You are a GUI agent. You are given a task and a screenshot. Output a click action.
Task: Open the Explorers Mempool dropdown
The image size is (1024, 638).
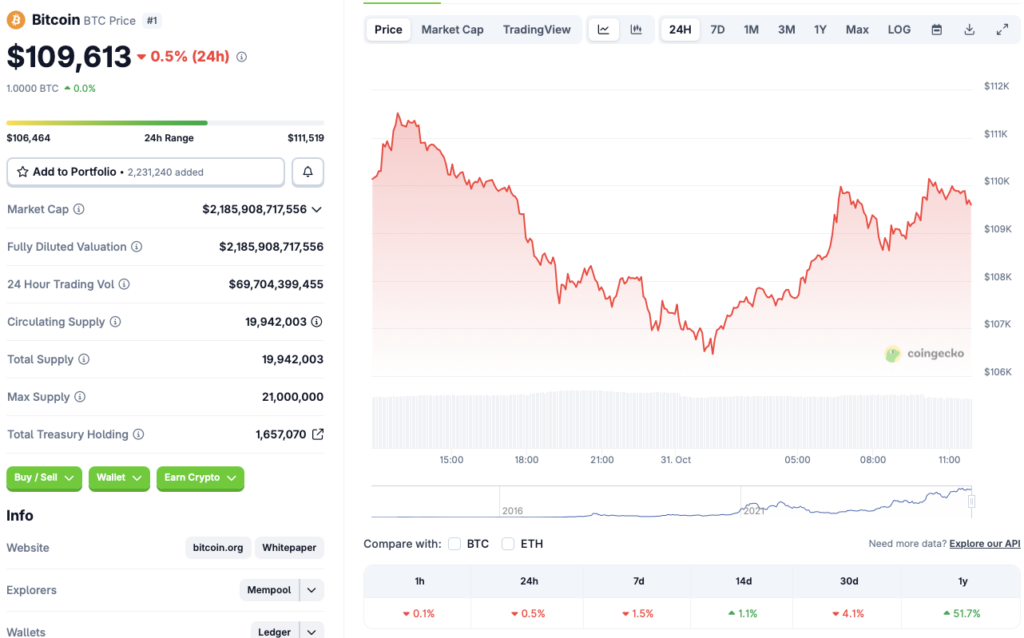[281, 590]
